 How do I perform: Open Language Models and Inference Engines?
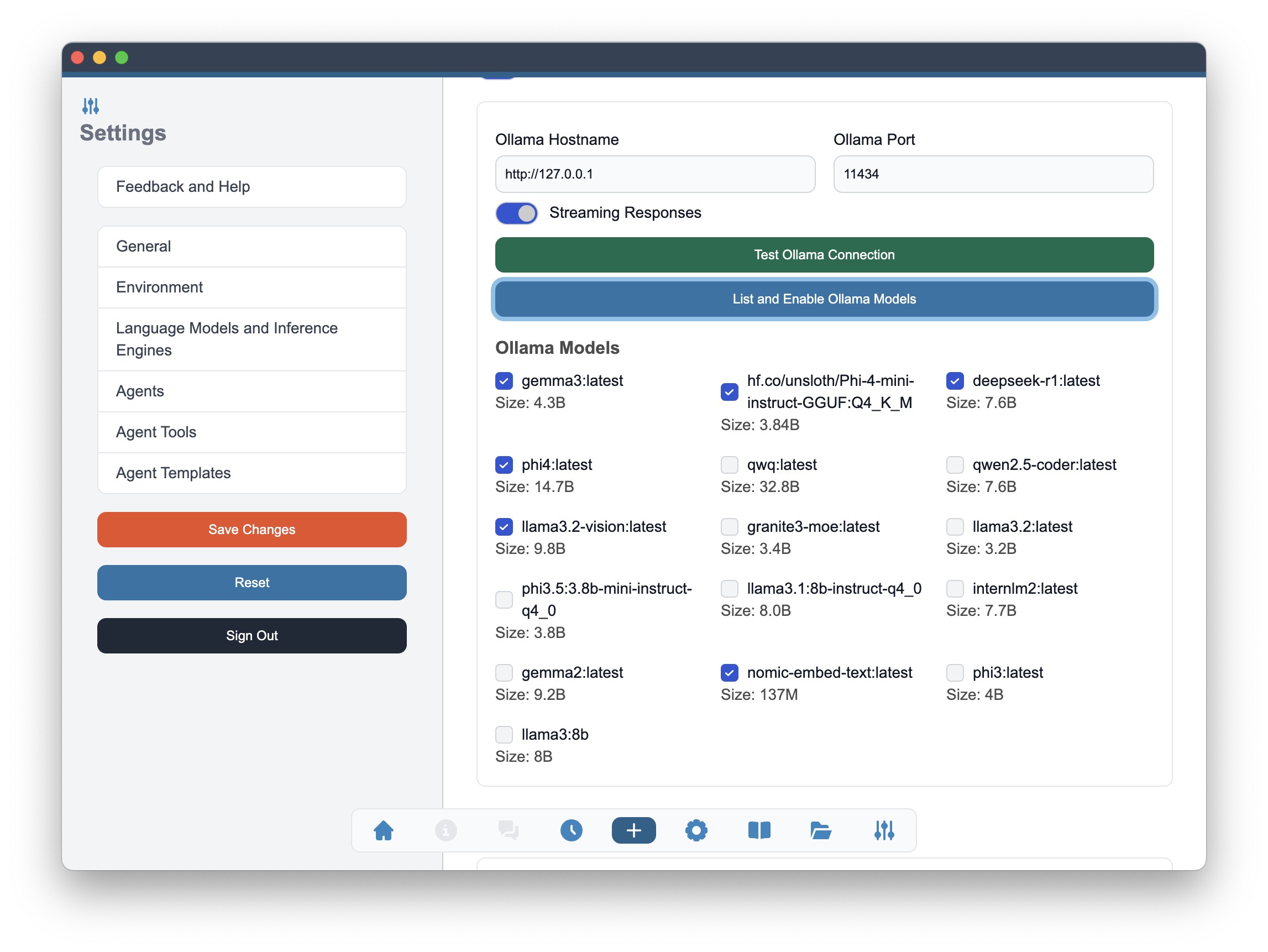point(251,339)
